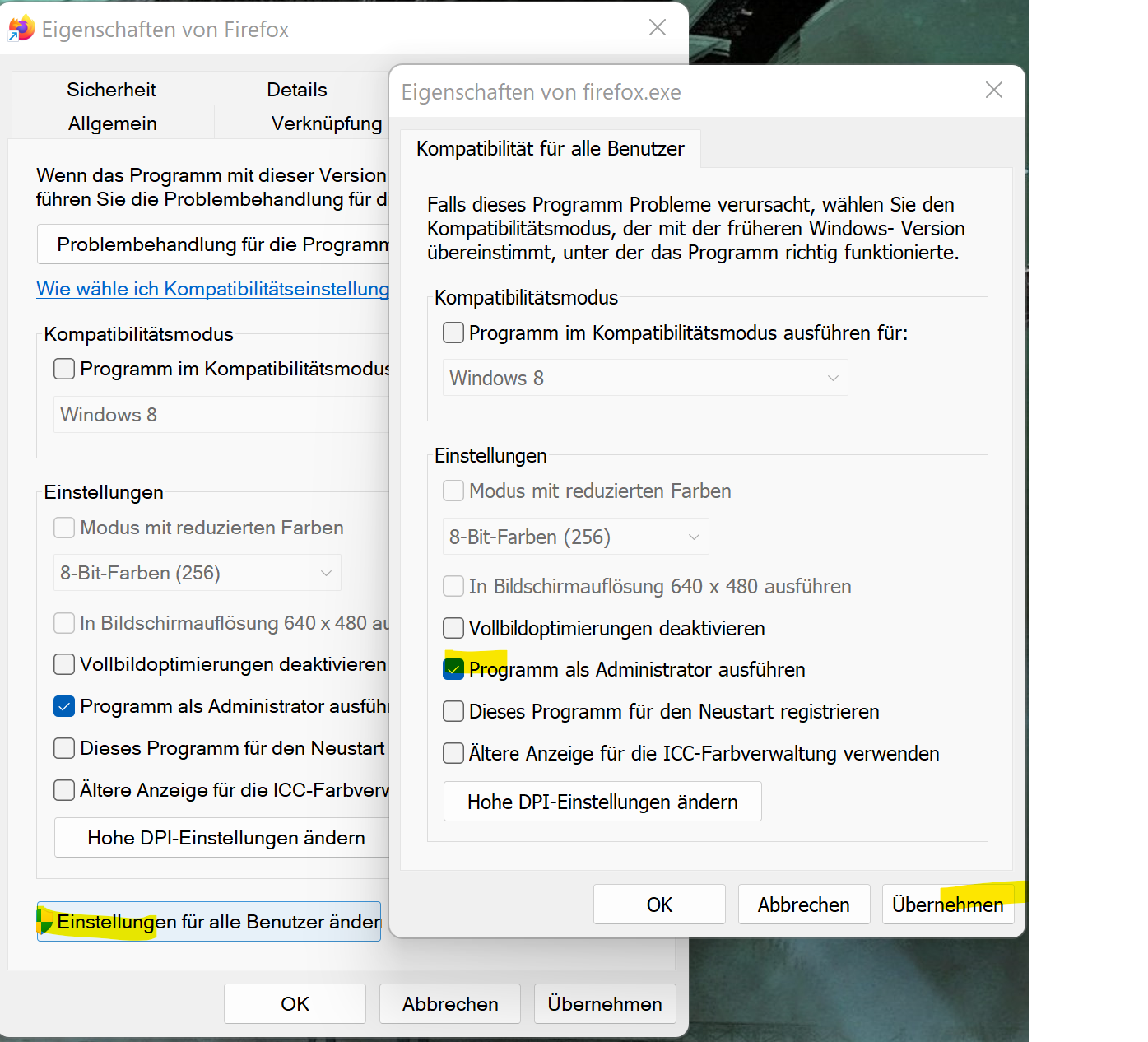
Task: Open the Windows 8 combo box in Firefox window
Action: tap(221, 415)
